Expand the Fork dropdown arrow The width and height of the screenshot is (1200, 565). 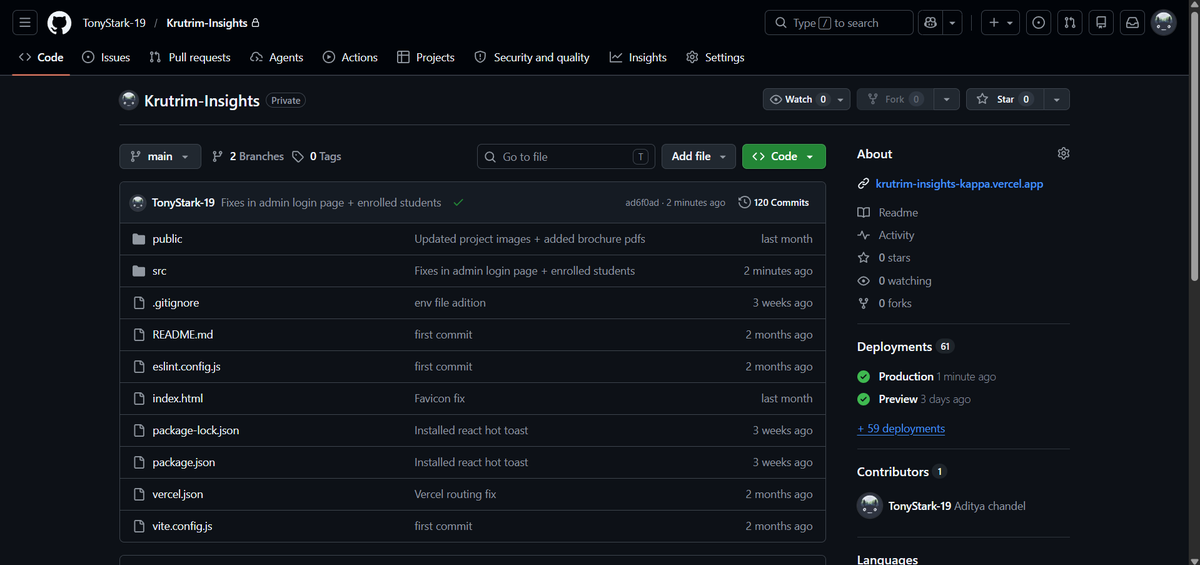click(948, 99)
